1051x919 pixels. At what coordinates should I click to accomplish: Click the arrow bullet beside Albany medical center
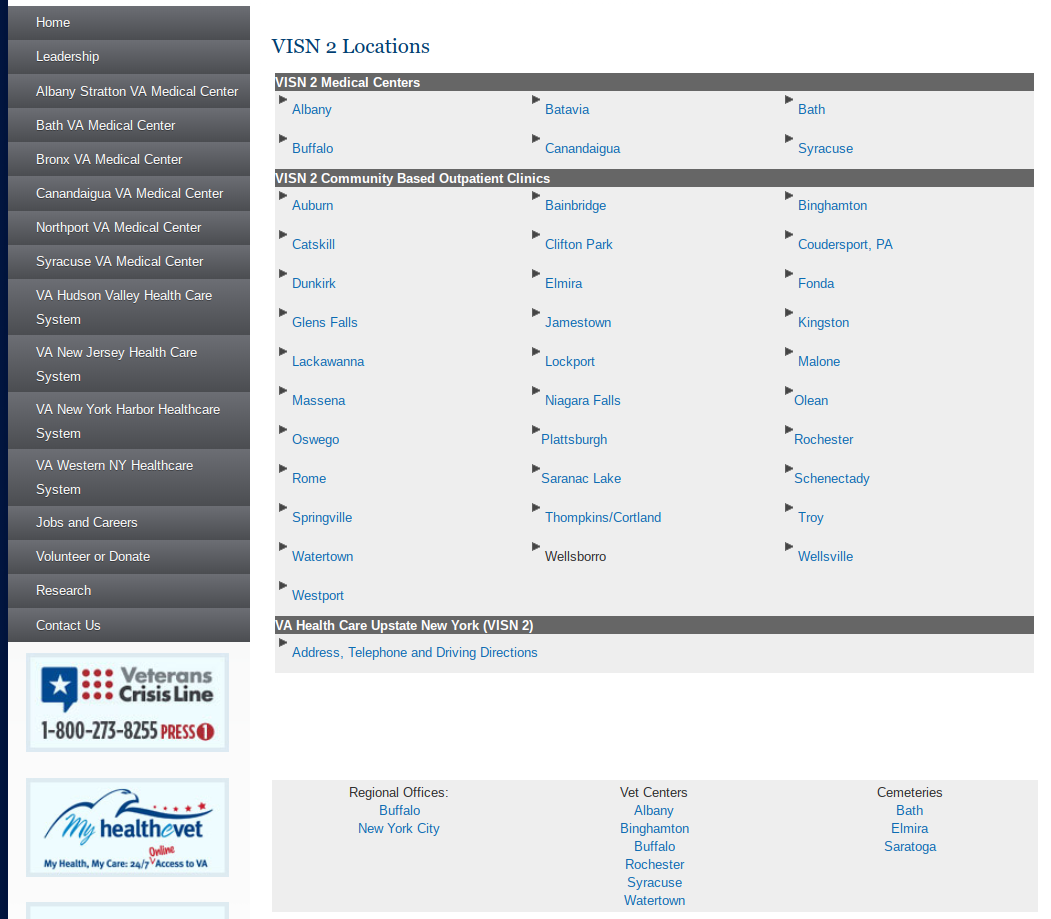coord(283,99)
